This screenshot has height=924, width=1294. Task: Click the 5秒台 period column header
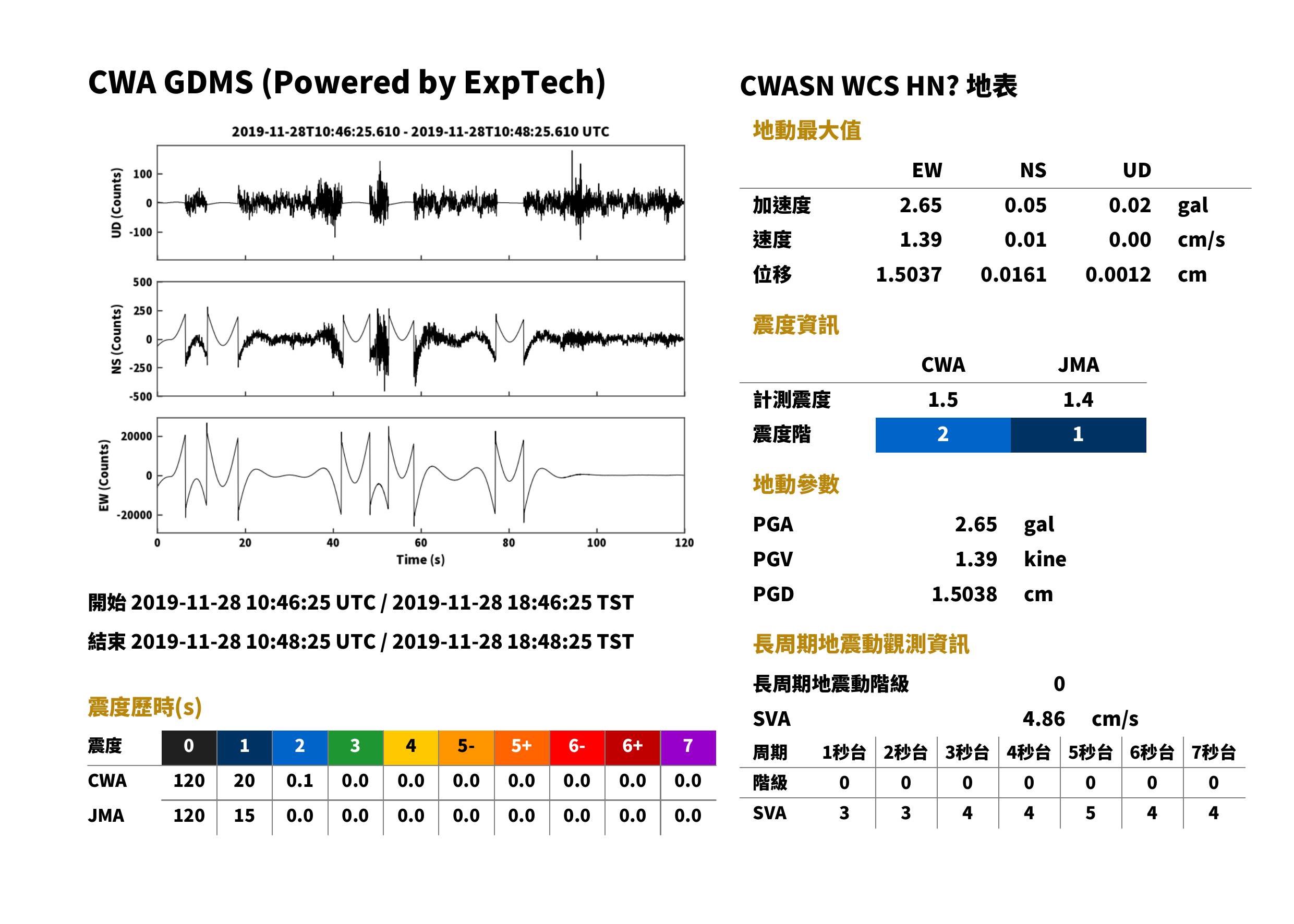coord(1090,752)
